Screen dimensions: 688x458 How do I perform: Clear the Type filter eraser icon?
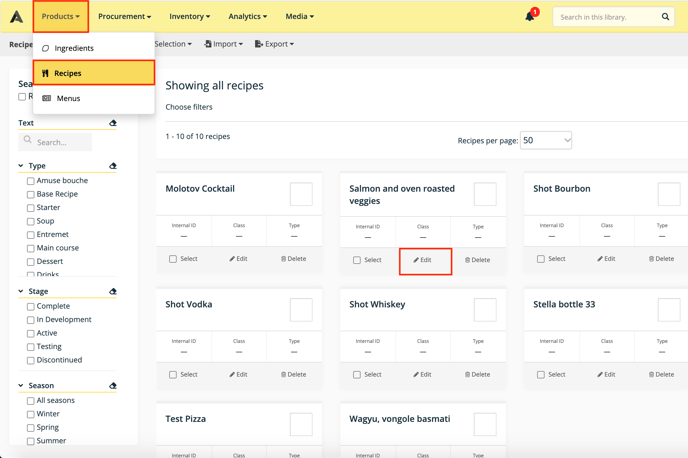point(113,166)
